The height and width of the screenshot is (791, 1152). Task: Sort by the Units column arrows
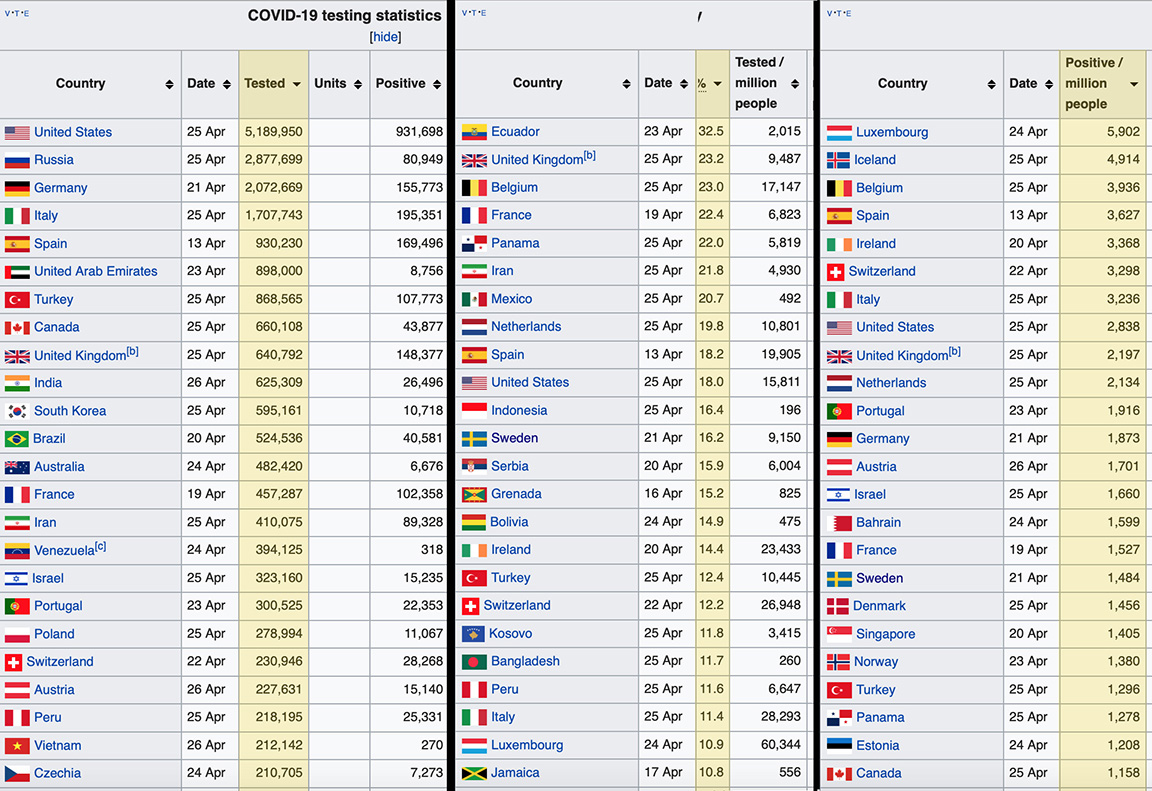click(357, 84)
